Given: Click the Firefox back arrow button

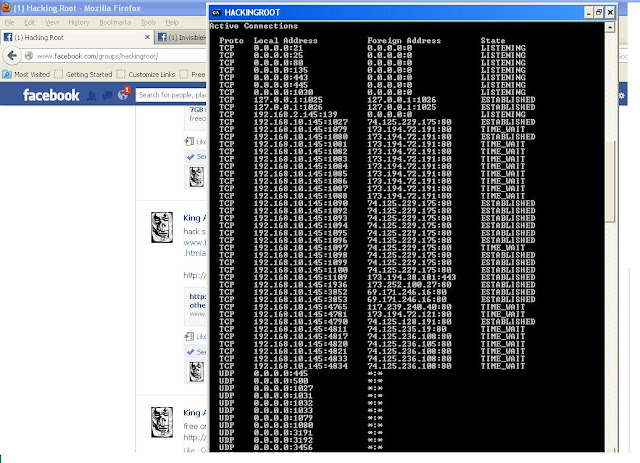Looking at the screenshot, I should [x=12, y=55].
